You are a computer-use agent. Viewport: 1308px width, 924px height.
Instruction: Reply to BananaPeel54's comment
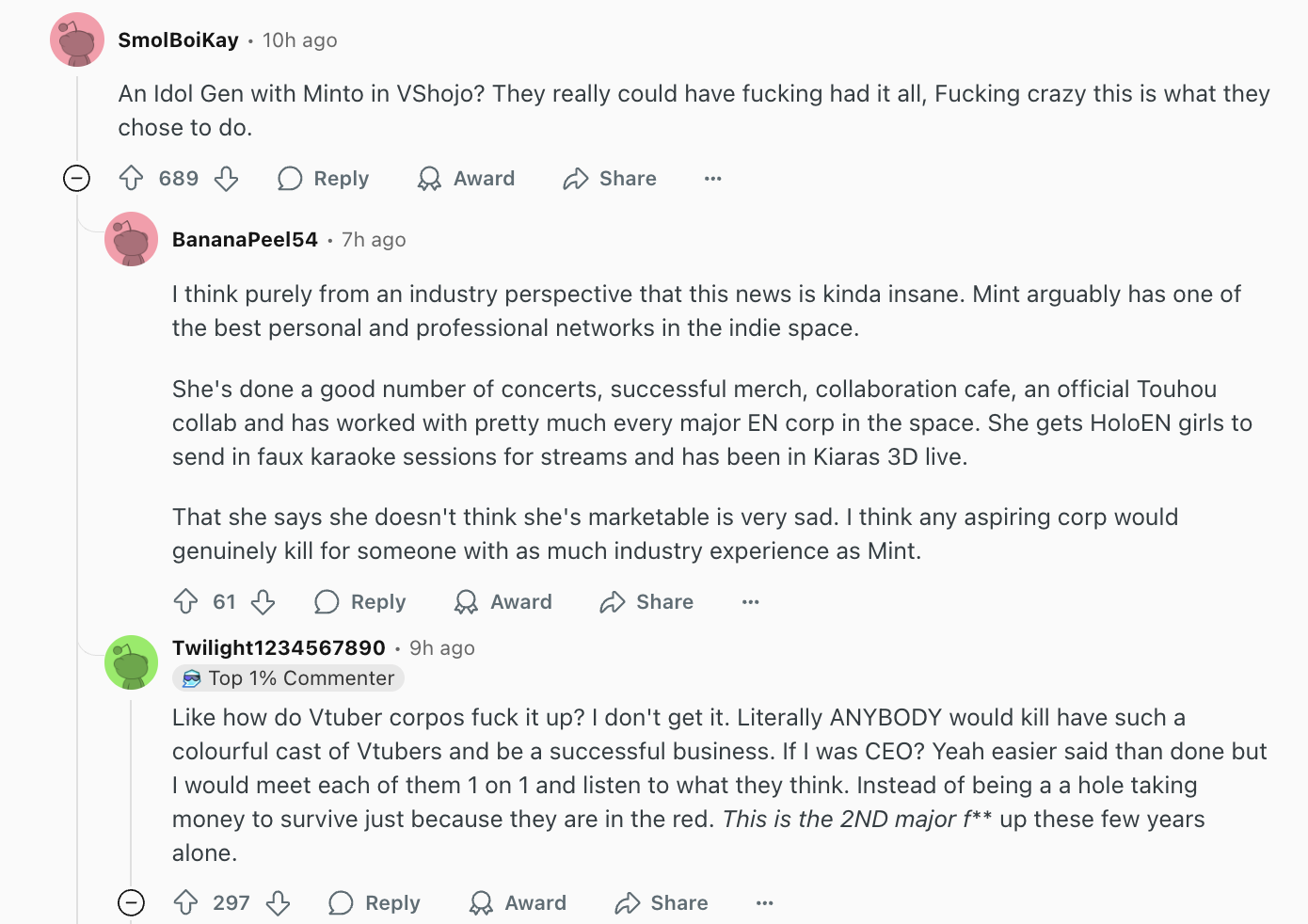point(360,602)
